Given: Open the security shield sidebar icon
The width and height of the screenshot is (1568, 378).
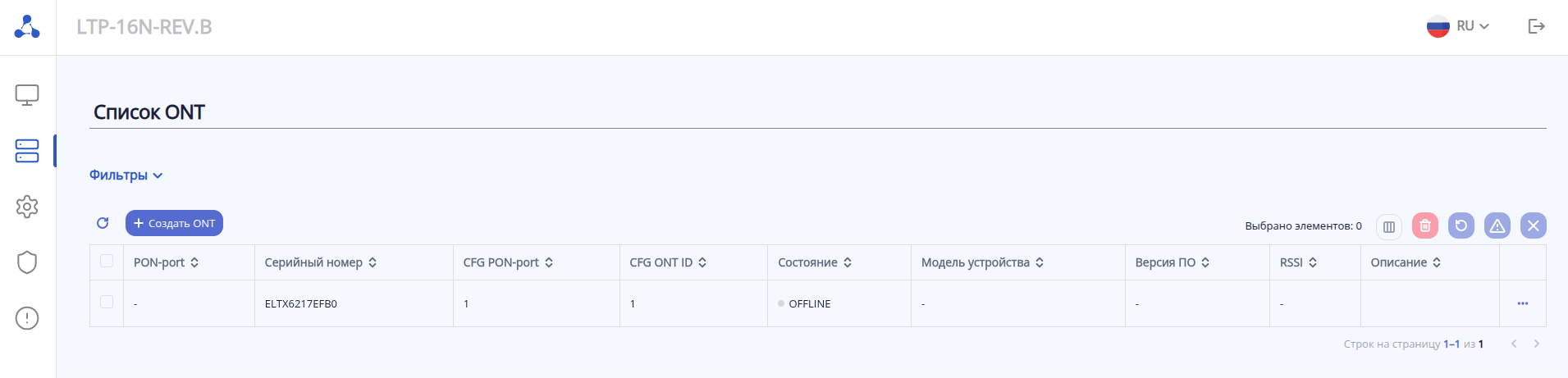Looking at the screenshot, I should pyautogui.click(x=27, y=262).
